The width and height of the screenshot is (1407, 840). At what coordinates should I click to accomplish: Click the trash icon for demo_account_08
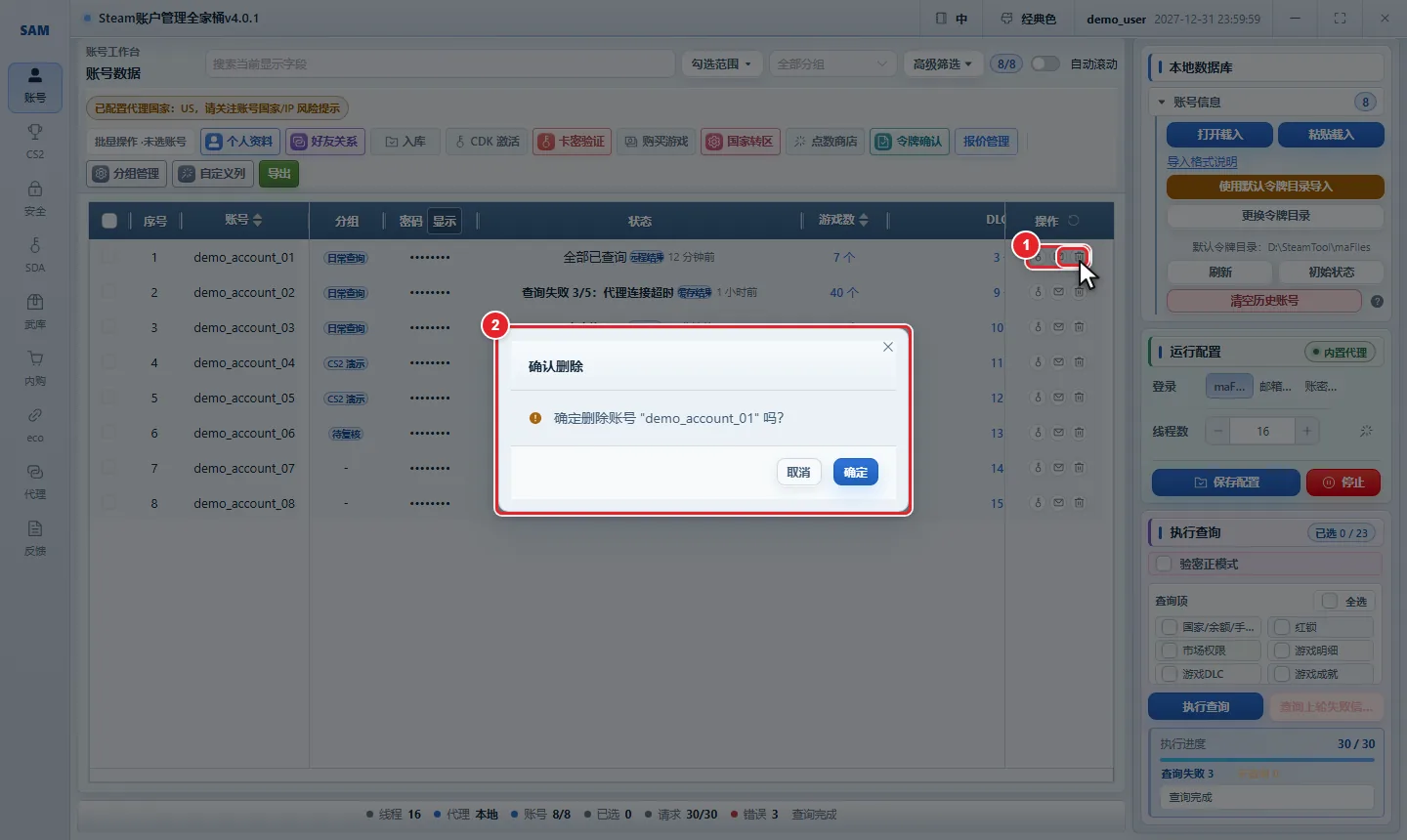pyautogui.click(x=1080, y=503)
